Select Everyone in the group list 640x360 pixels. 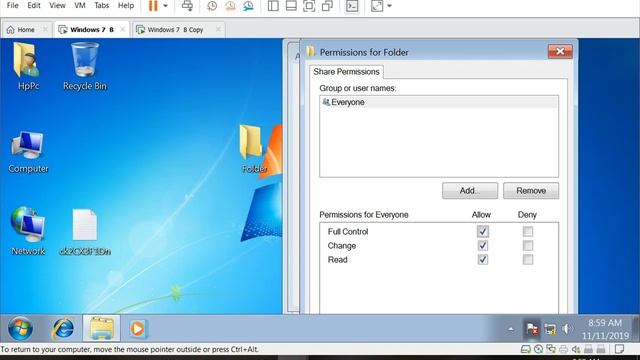(439, 102)
